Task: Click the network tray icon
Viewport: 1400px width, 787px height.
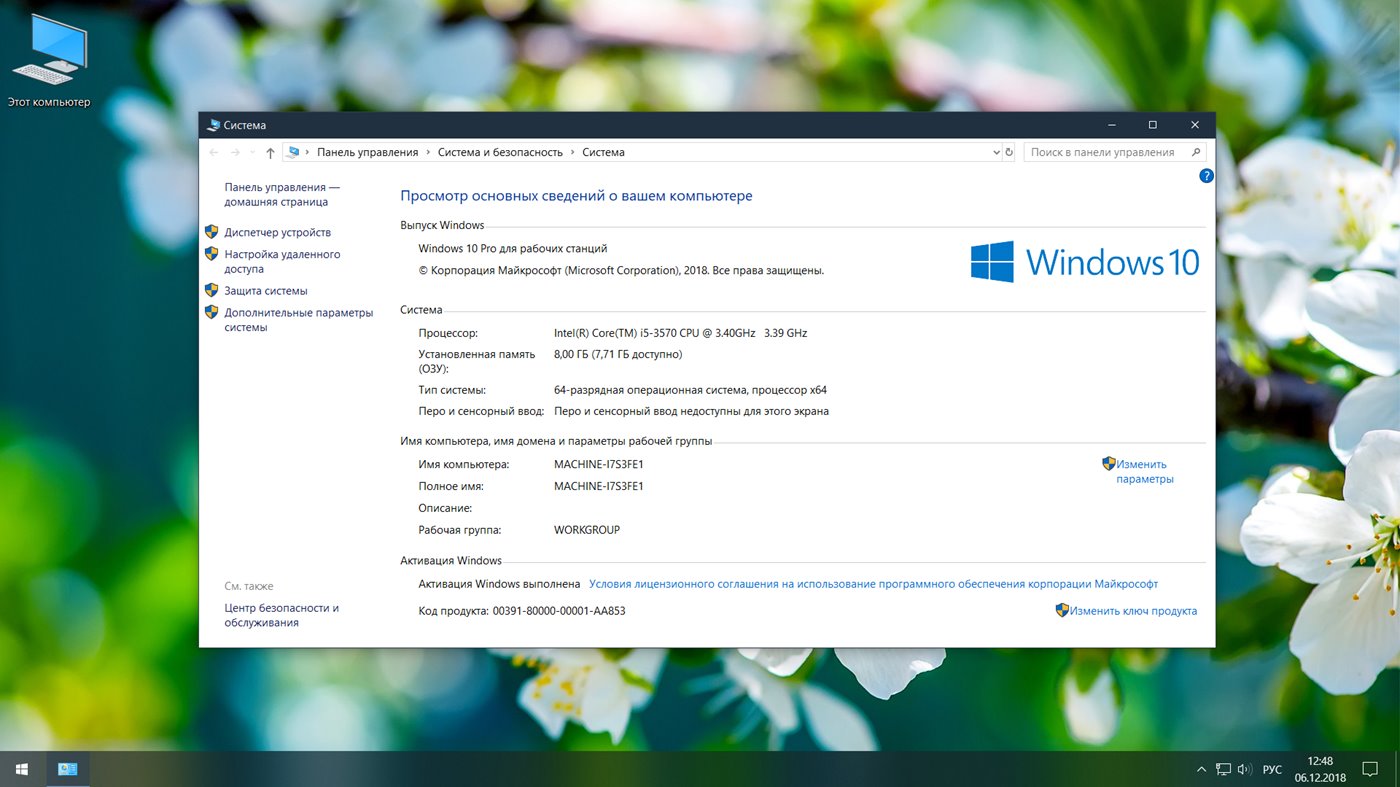Action: pyautogui.click(x=1223, y=770)
